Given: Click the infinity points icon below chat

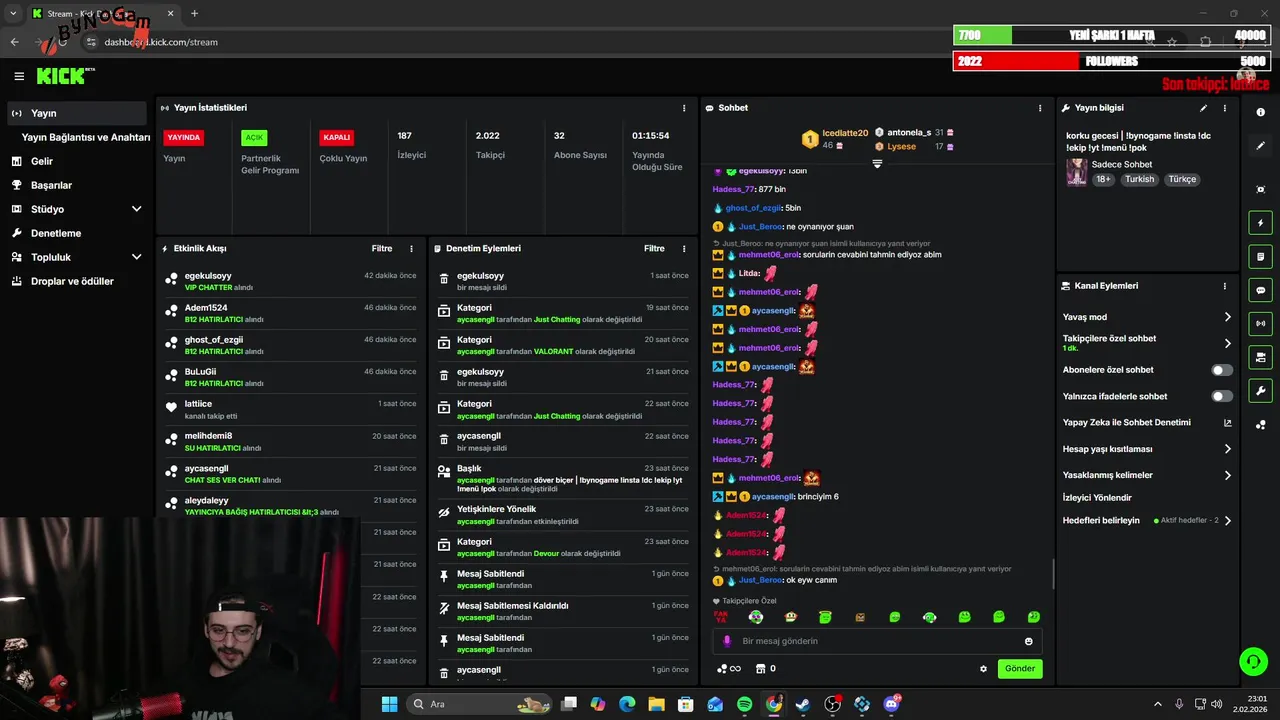Looking at the screenshot, I should [x=729, y=669].
